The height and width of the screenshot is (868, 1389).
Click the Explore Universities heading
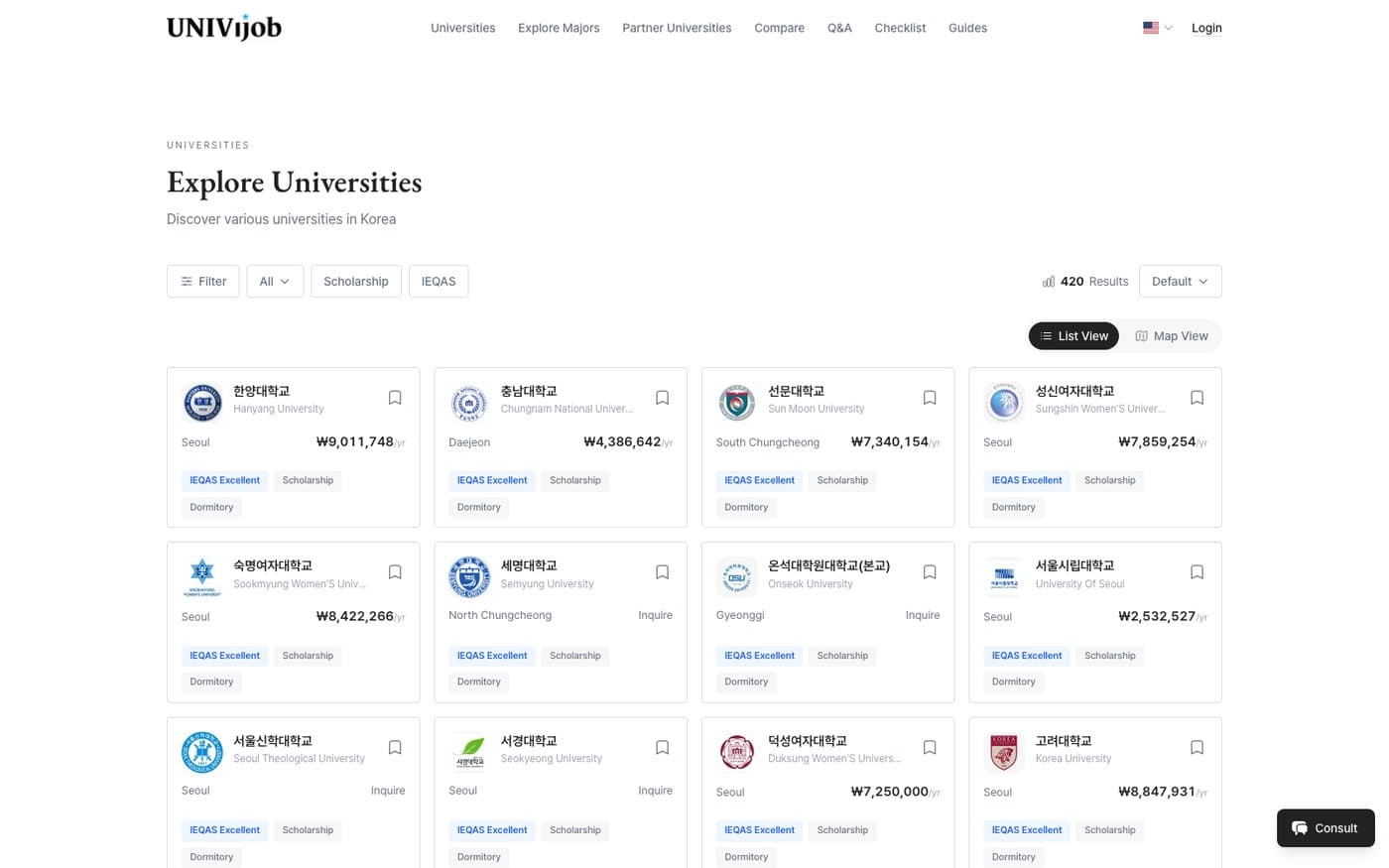(x=295, y=183)
